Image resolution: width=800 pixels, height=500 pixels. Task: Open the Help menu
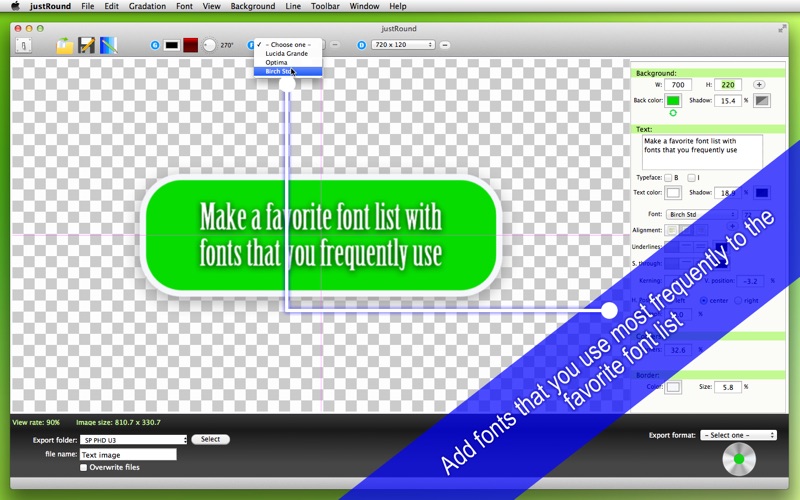[x=397, y=6]
